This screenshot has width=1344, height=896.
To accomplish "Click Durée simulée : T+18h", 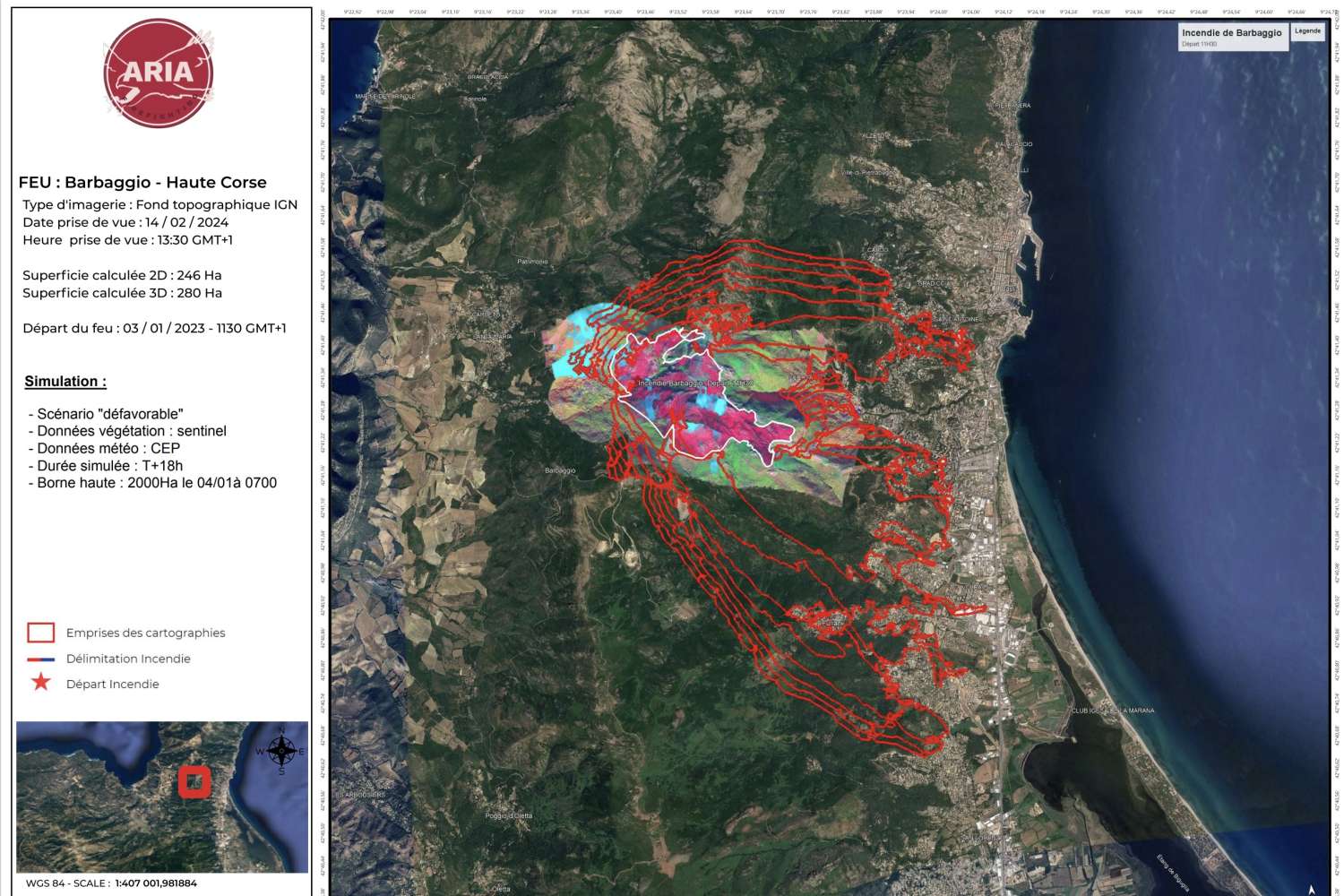I will [x=106, y=466].
